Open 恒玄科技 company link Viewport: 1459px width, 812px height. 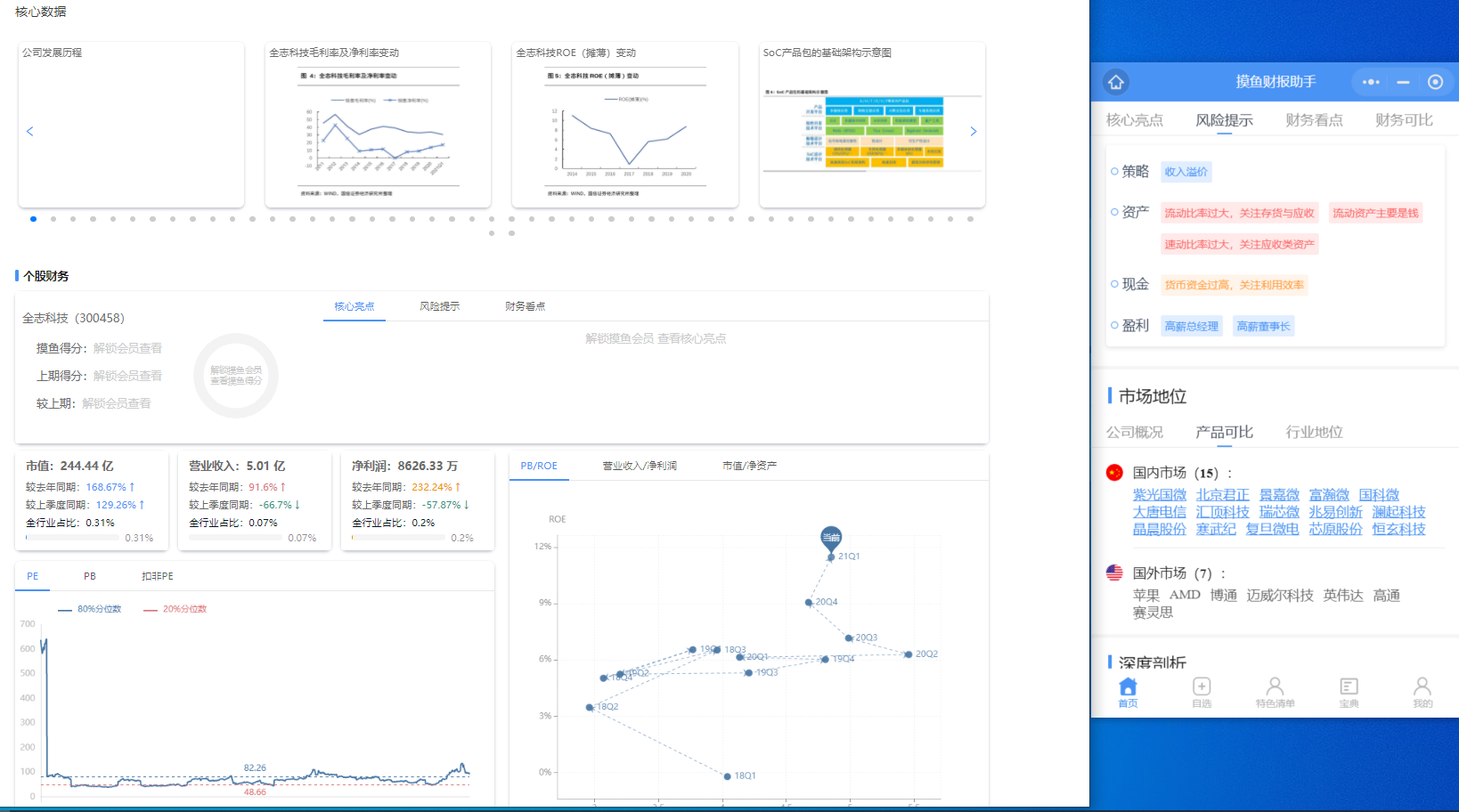[x=1399, y=529]
